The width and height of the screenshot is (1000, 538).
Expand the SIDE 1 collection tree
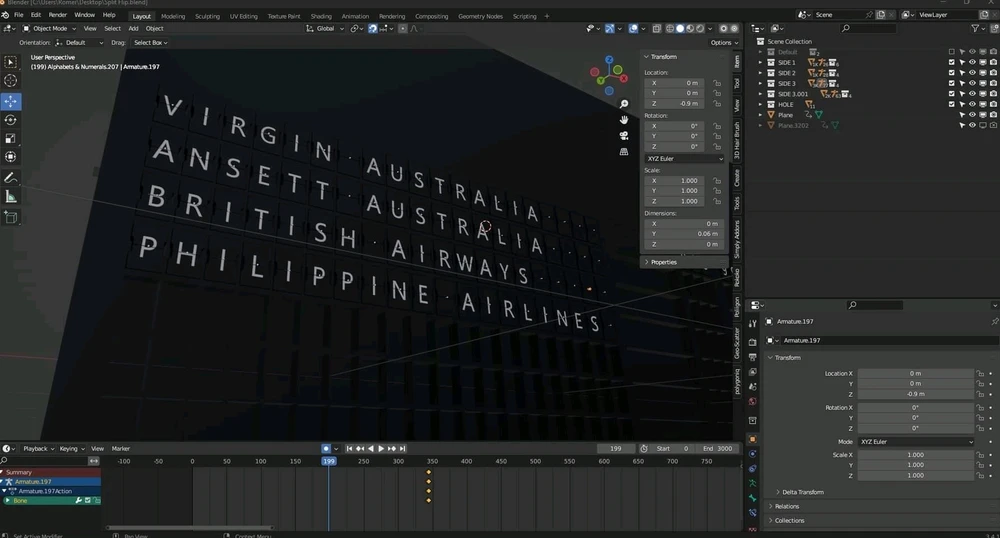[x=760, y=62]
